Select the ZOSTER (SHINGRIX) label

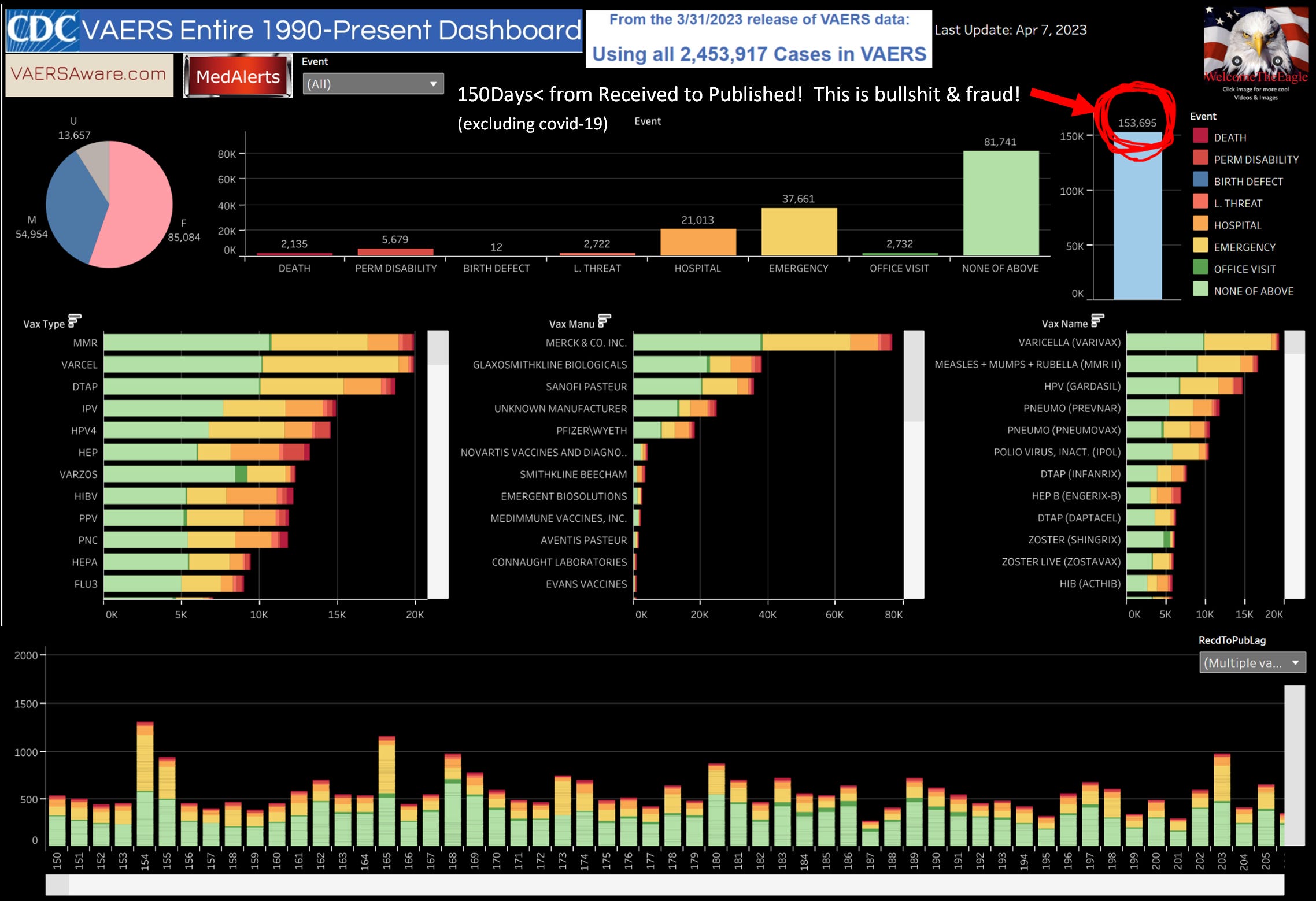click(1074, 540)
